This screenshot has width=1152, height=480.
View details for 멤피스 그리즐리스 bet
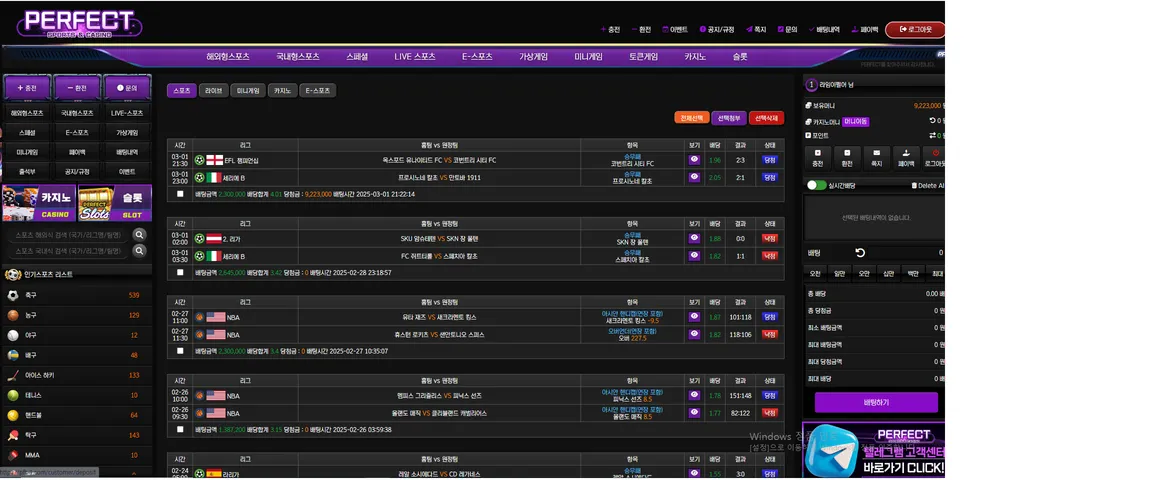click(x=694, y=395)
